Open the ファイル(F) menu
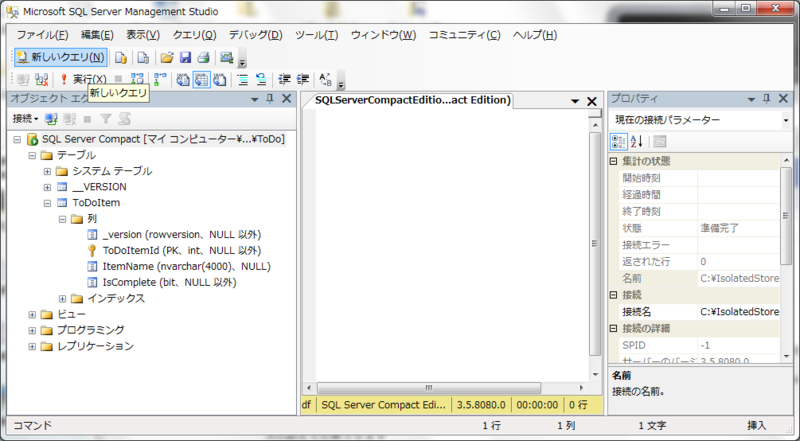 (42, 35)
